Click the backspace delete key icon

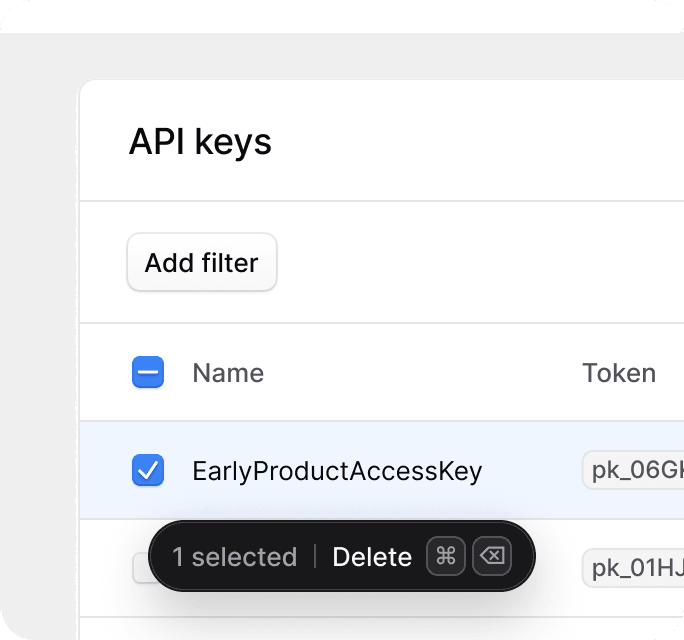pyautogui.click(x=492, y=556)
